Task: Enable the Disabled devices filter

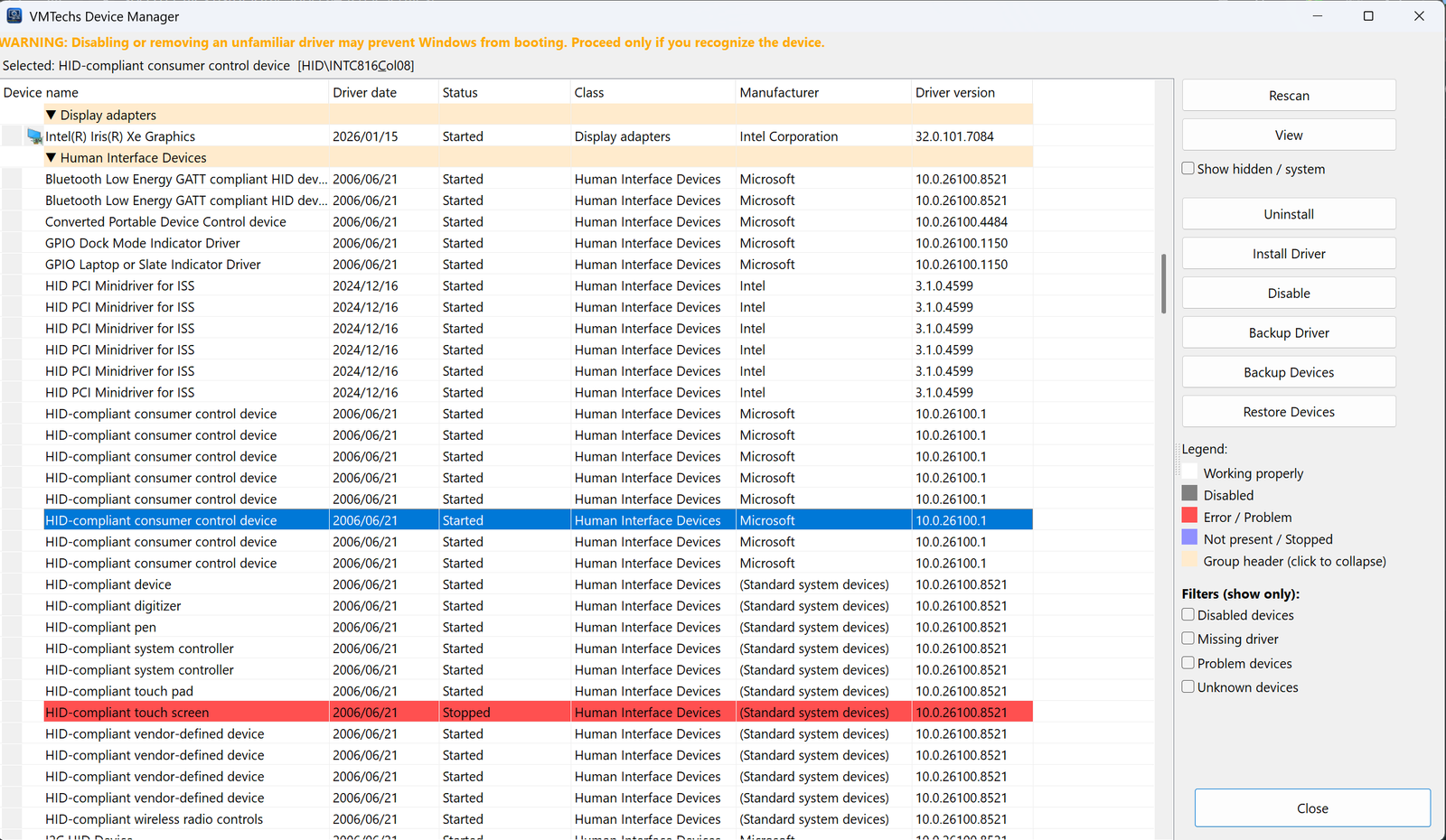Action: click(1188, 614)
